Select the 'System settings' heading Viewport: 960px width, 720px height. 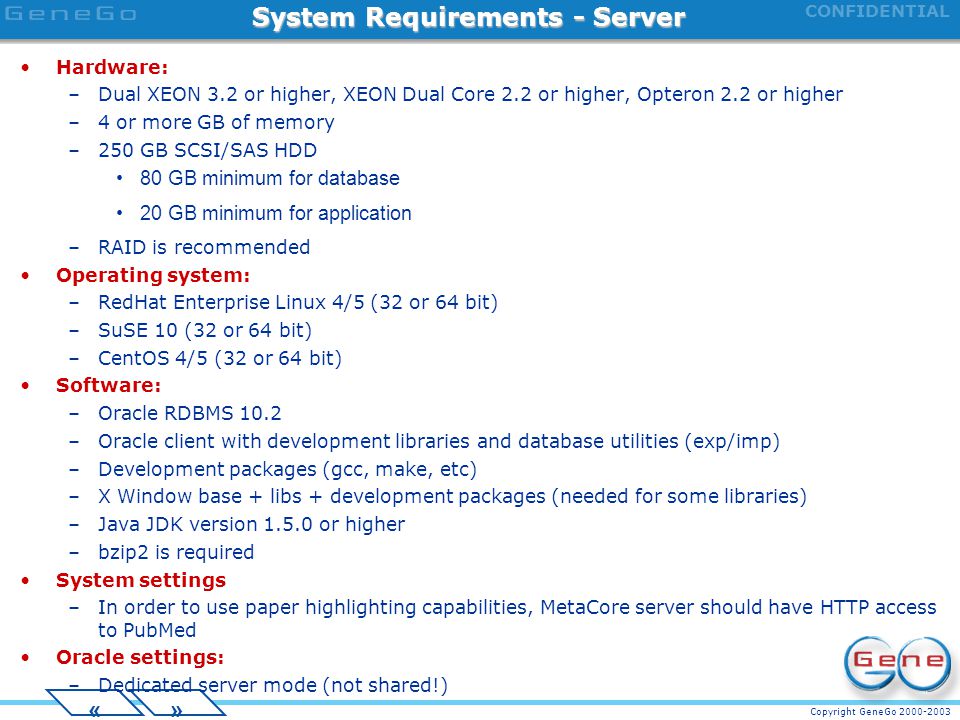tap(141, 580)
